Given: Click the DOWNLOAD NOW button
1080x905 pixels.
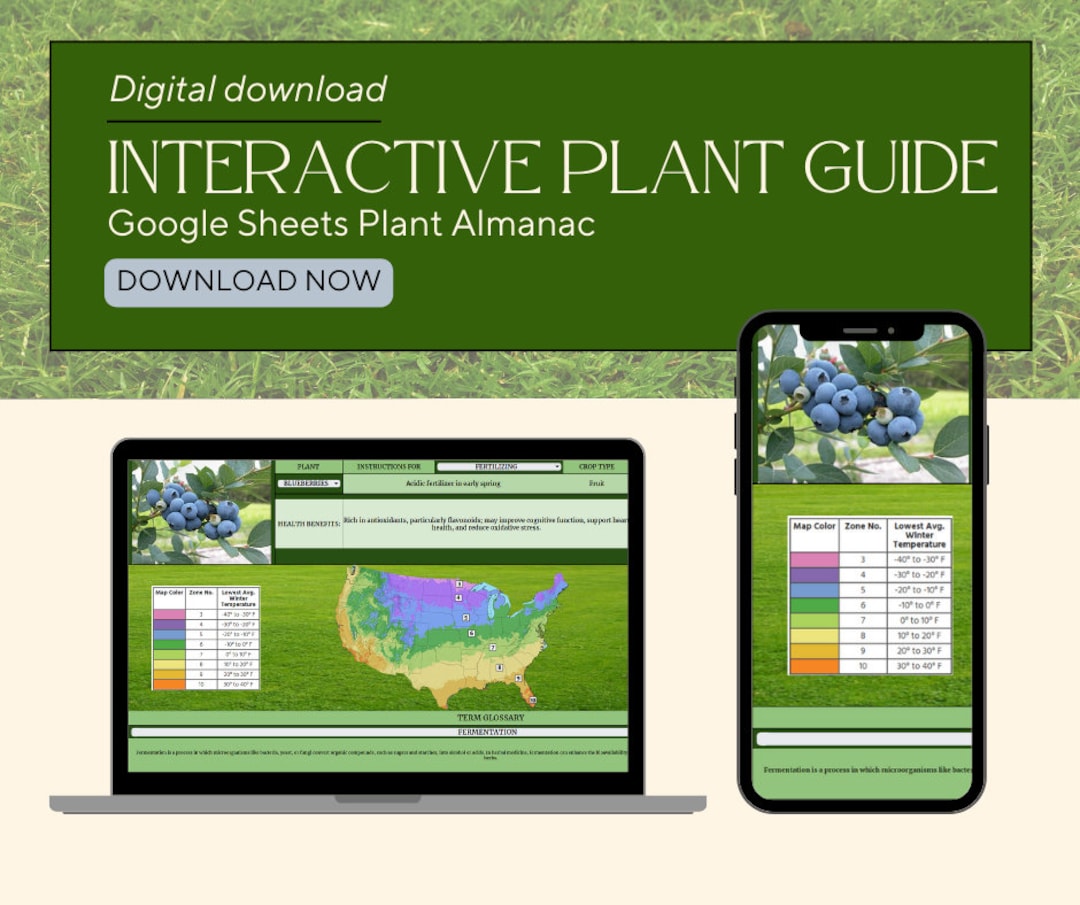Looking at the screenshot, I should point(248,282).
